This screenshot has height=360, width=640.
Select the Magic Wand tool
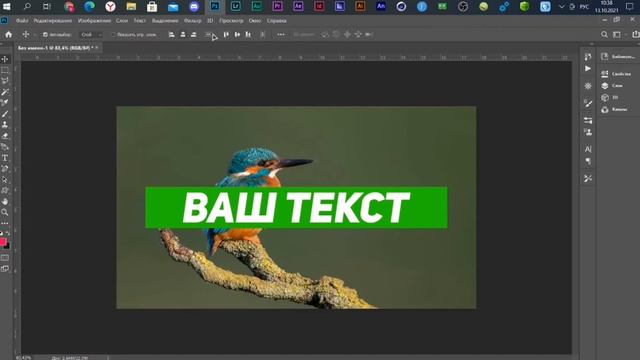pyautogui.click(x=5, y=92)
